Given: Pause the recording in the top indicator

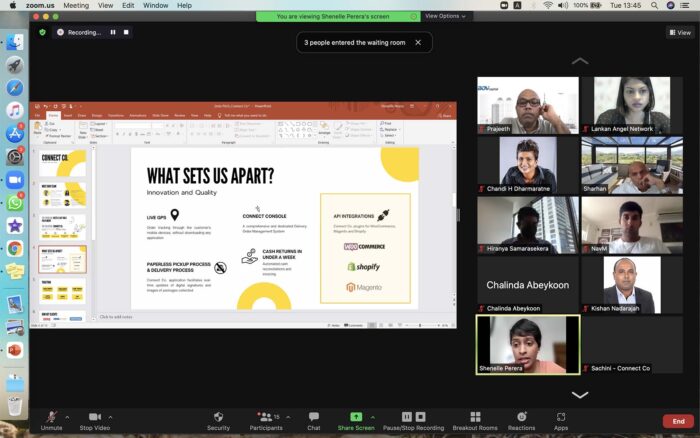Looking at the screenshot, I should 112,32.
